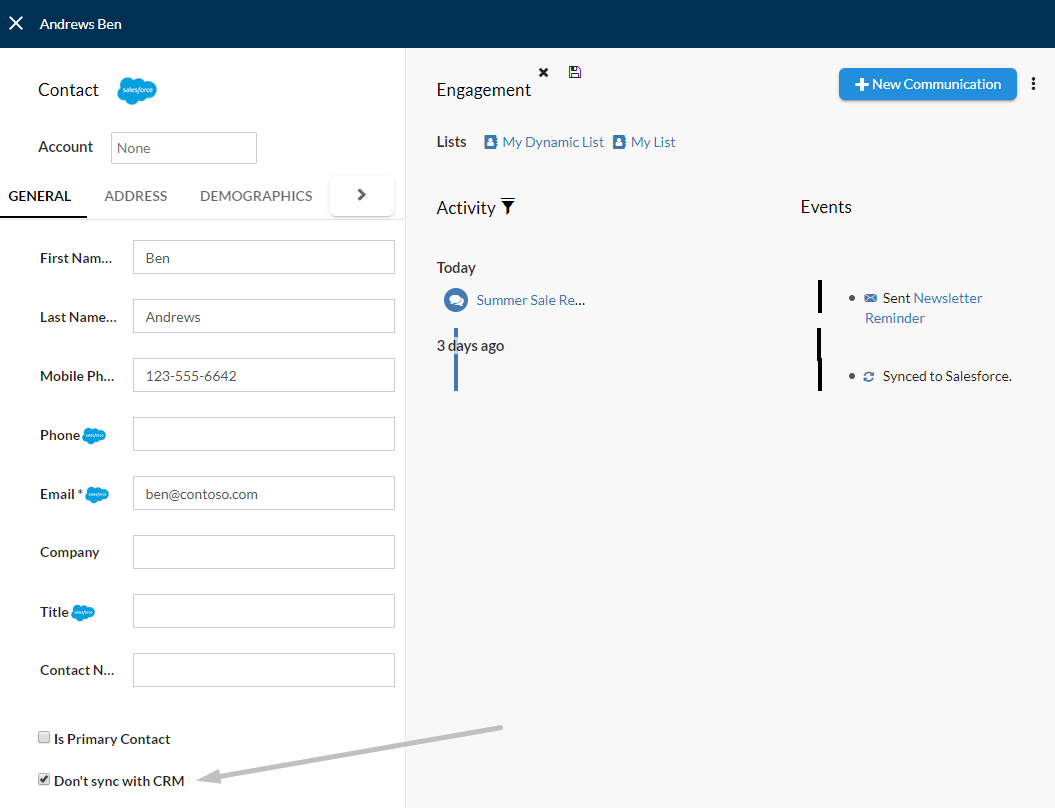
Task: Click the Company field
Action: (264, 552)
